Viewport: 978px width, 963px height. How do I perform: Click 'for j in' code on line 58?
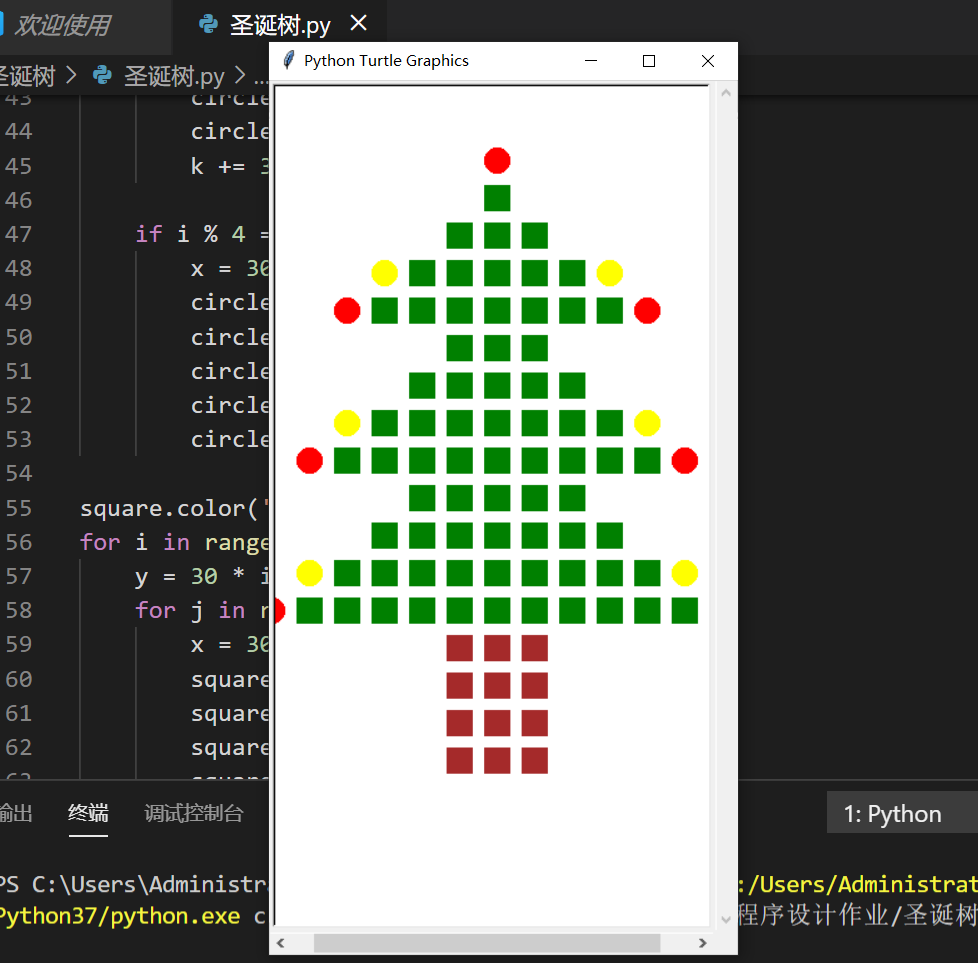pyautogui.click(x=190, y=611)
